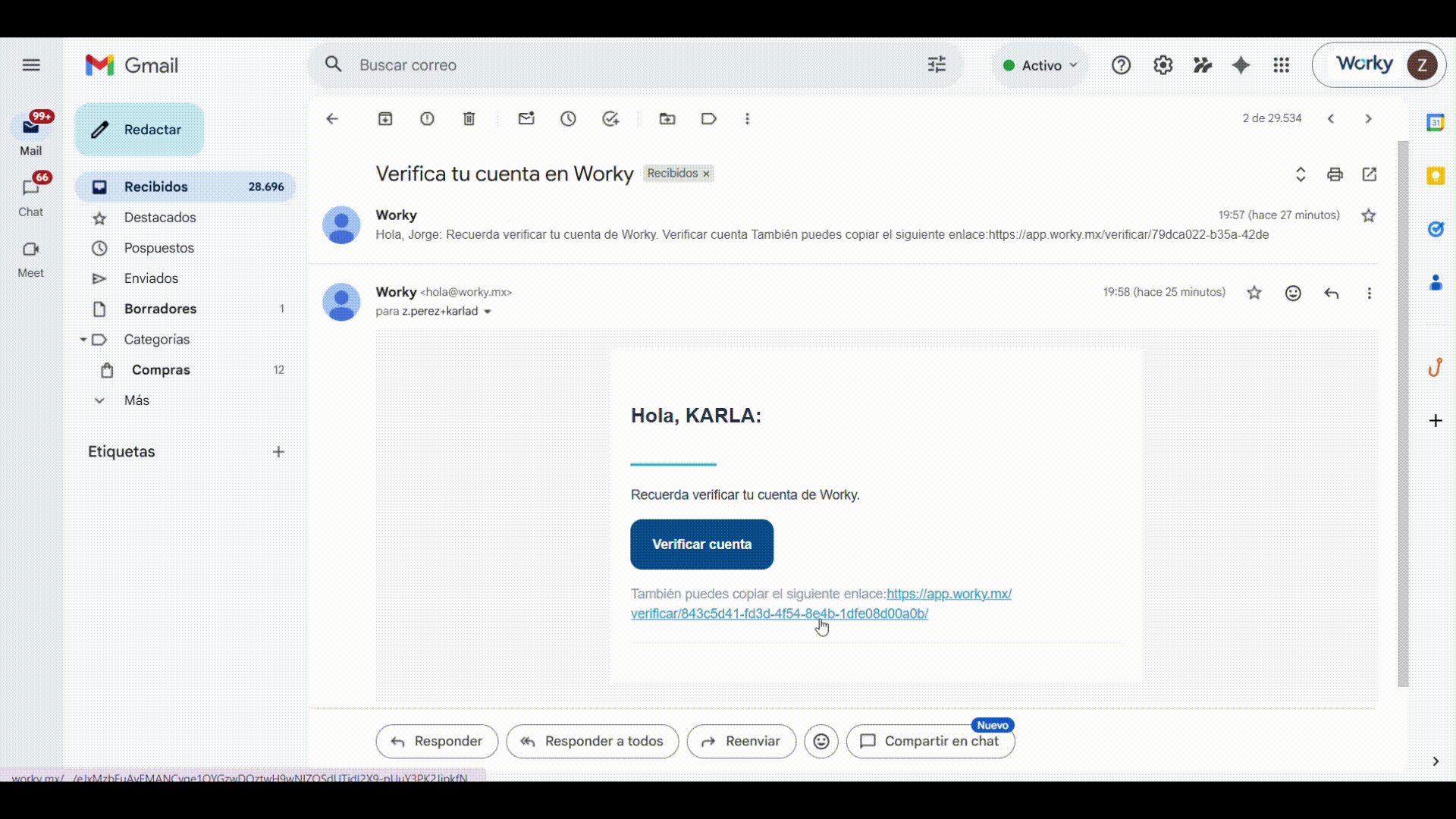The height and width of the screenshot is (819, 1456).
Task: Open Contacts side panel
Action: tap(1436, 283)
